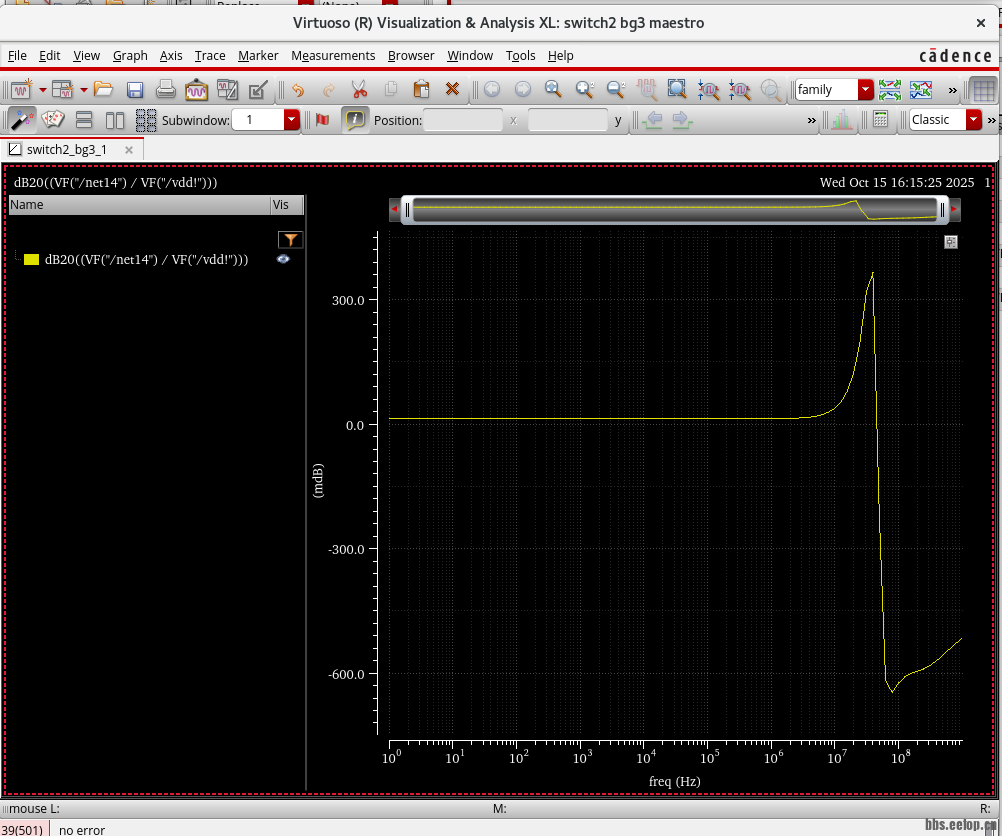Open the Measurements menu
This screenshot has height=836, width=1002.
coord(333,56)
